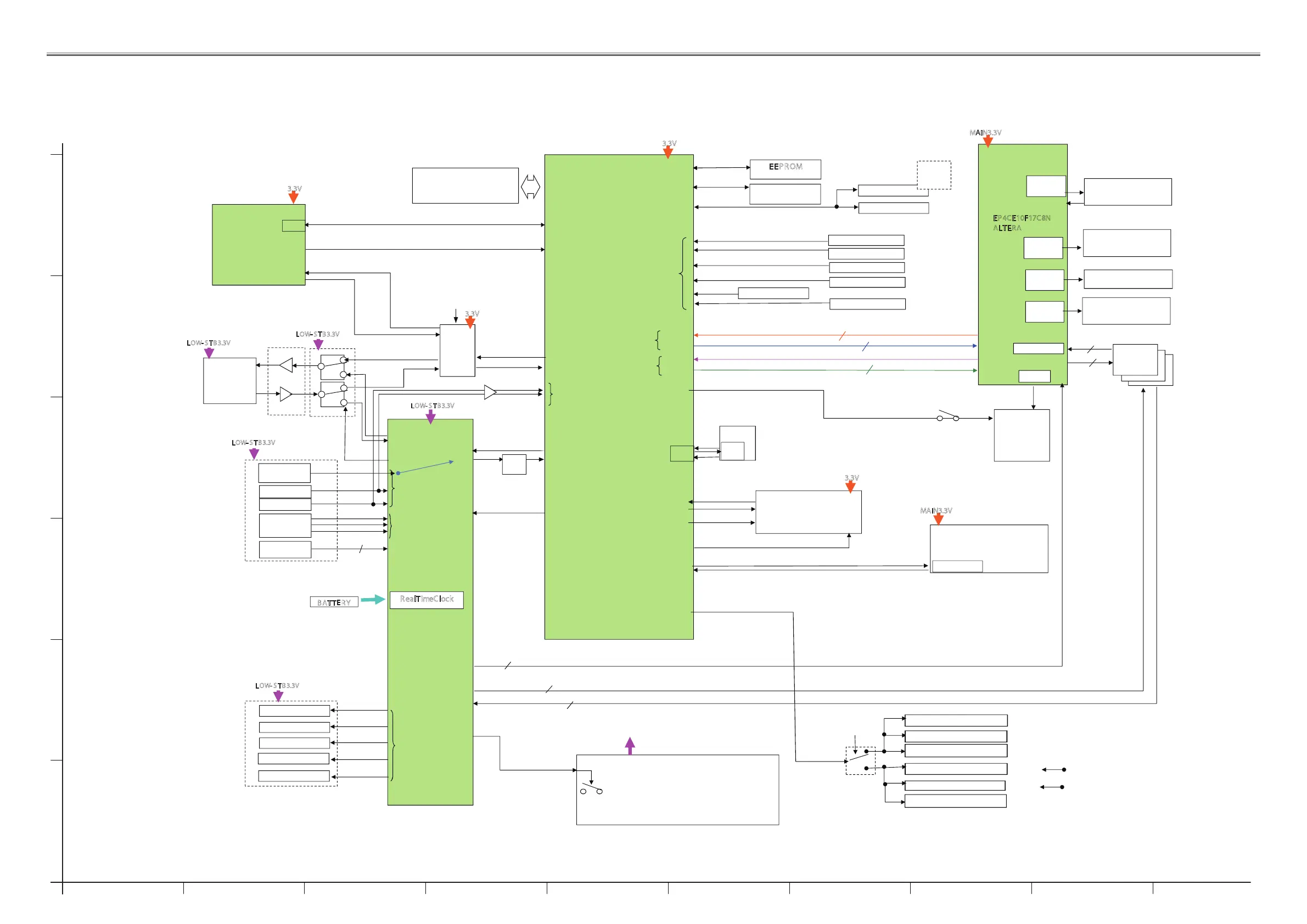Click open switch symbol below ALTERA block
Image resolution: width=1307 pixels, height=924 pixels.
[948, 416]
